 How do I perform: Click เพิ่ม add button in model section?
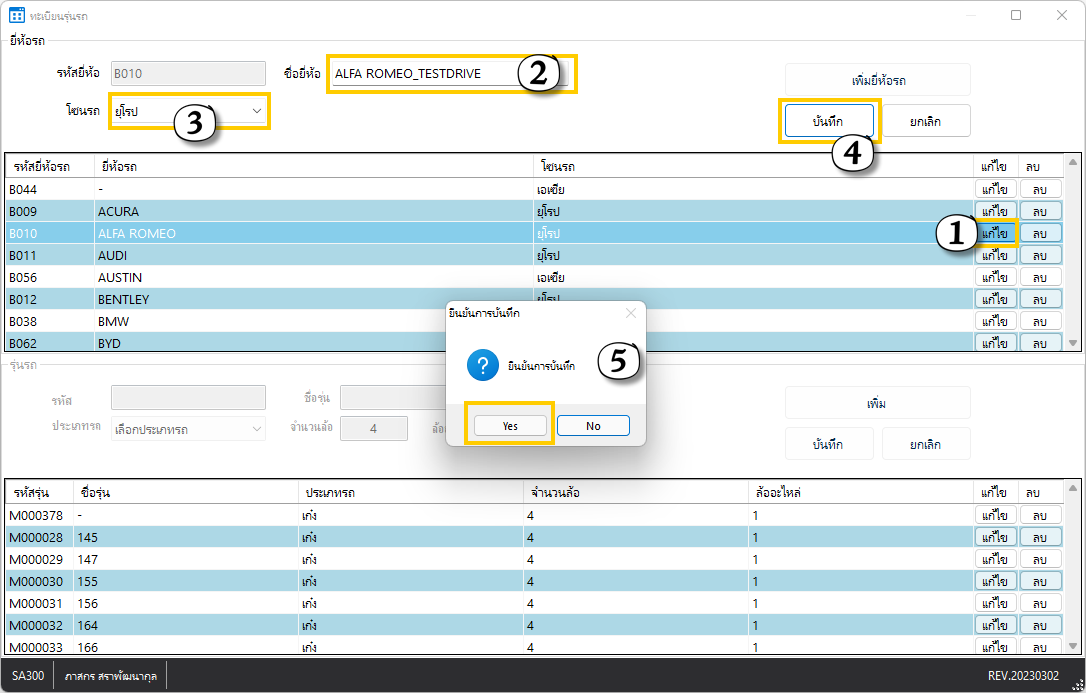click(877, 404)
